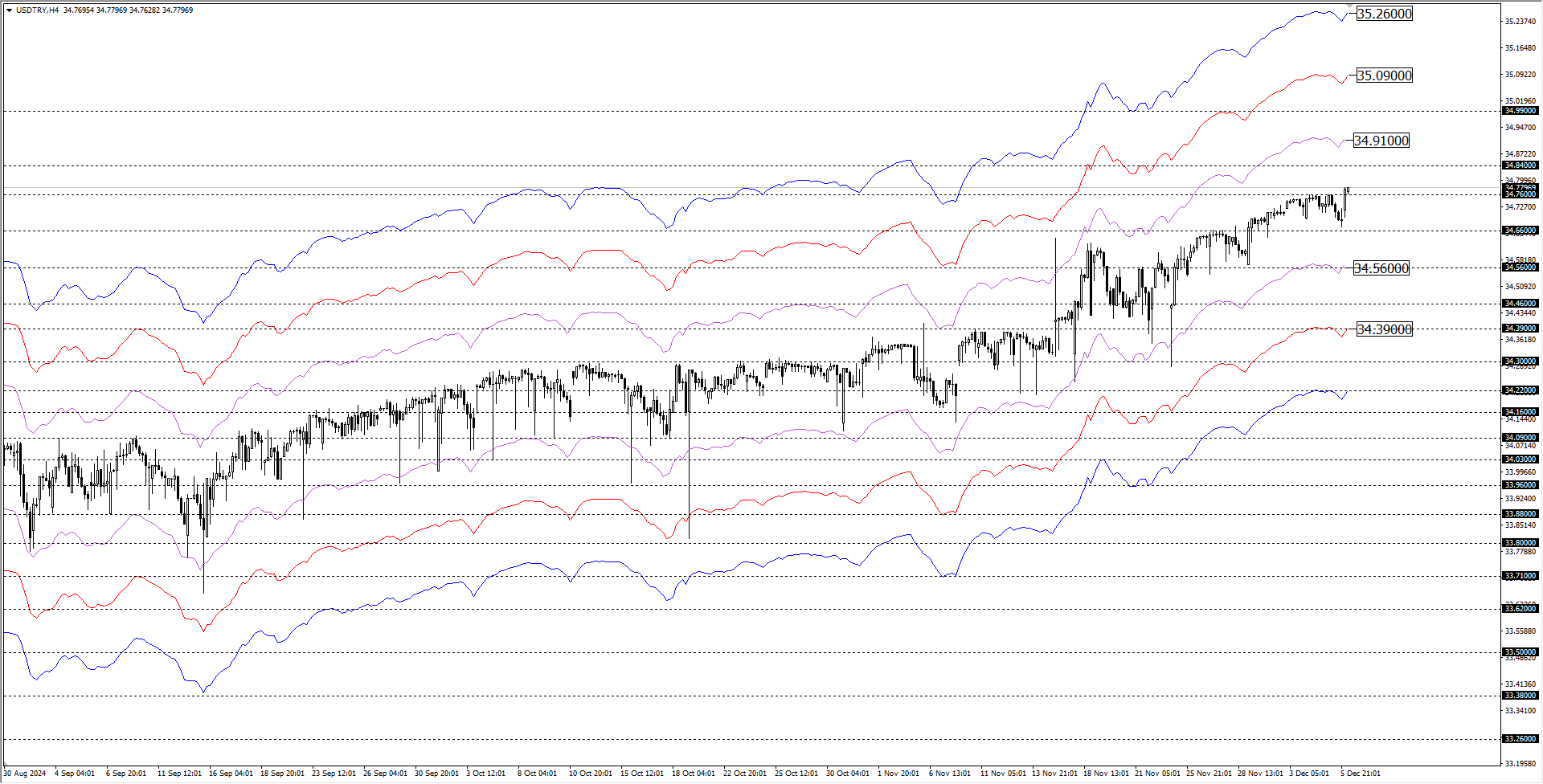Click the 33.92400 price scale value
The image size is (1543, 784).
(1520, 499)
